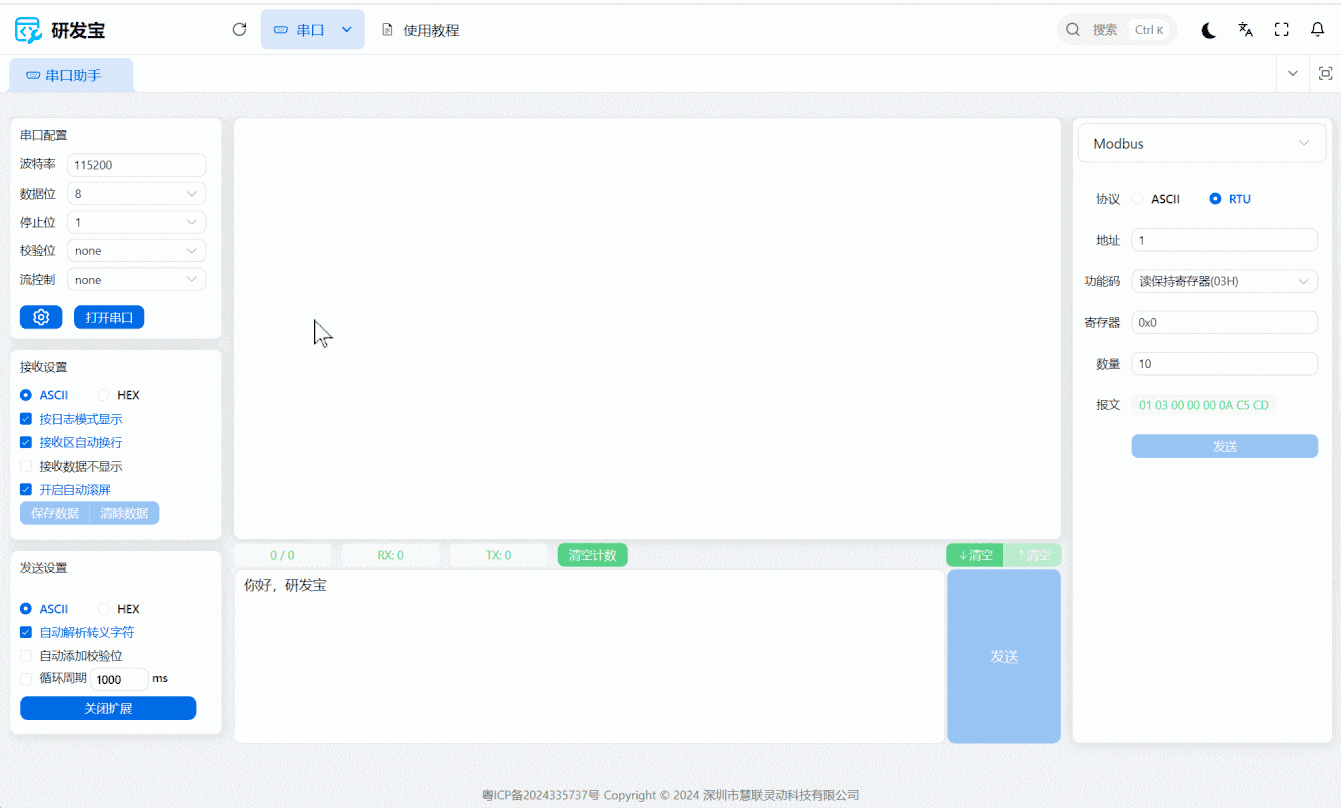Select HEX in receive settings
This screenshot has width=1341, height=808.
104,395
